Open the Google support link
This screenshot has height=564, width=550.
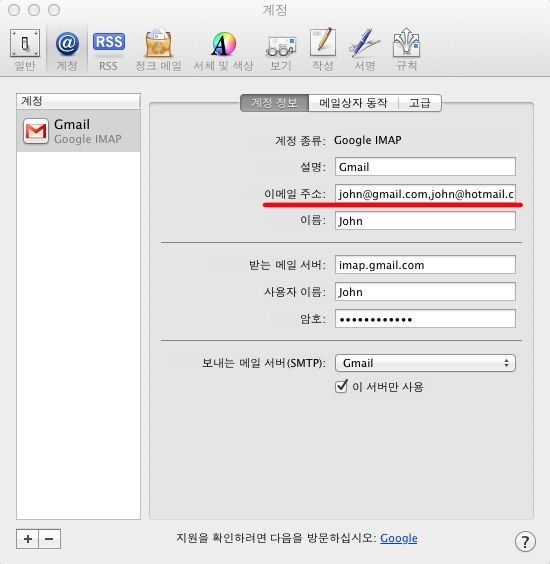coord(399,538)
